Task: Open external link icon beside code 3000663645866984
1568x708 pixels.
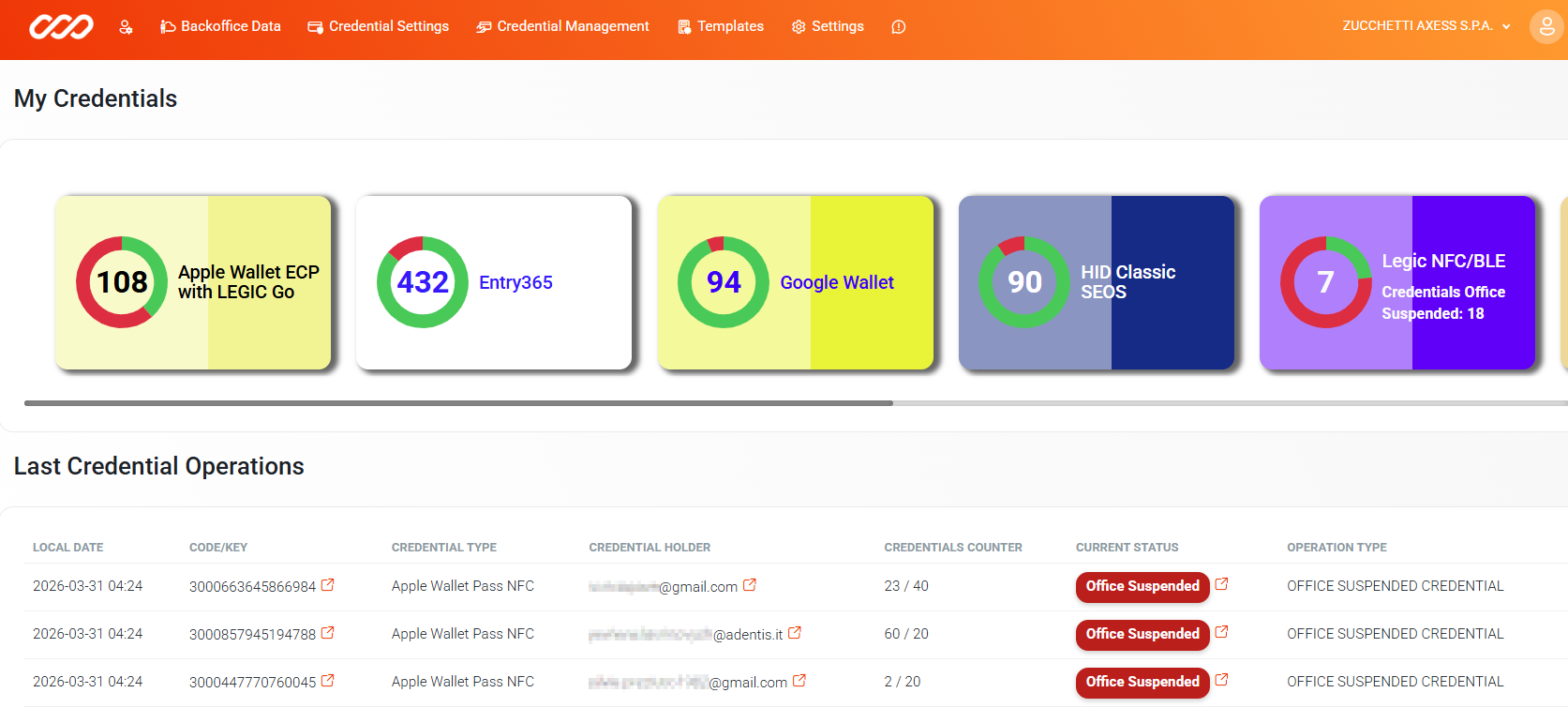Action: (x=328, y=585)
